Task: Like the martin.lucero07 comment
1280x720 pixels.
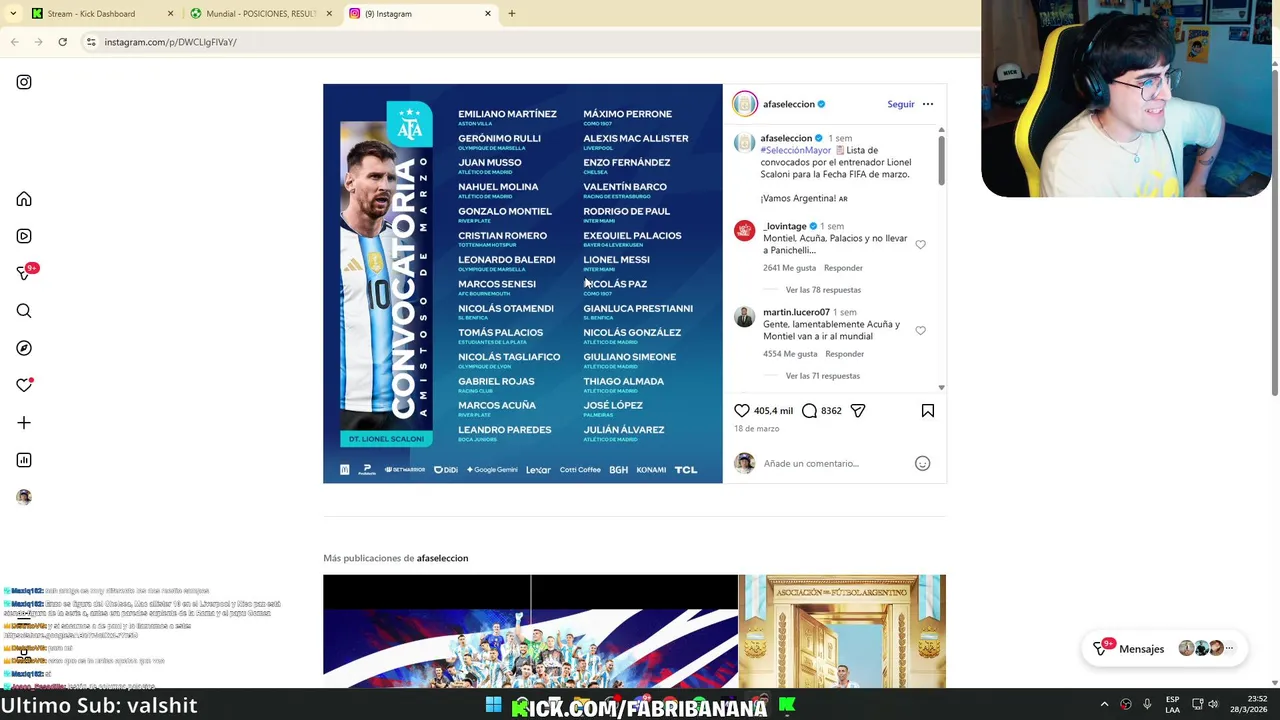Action: [920, 331]
